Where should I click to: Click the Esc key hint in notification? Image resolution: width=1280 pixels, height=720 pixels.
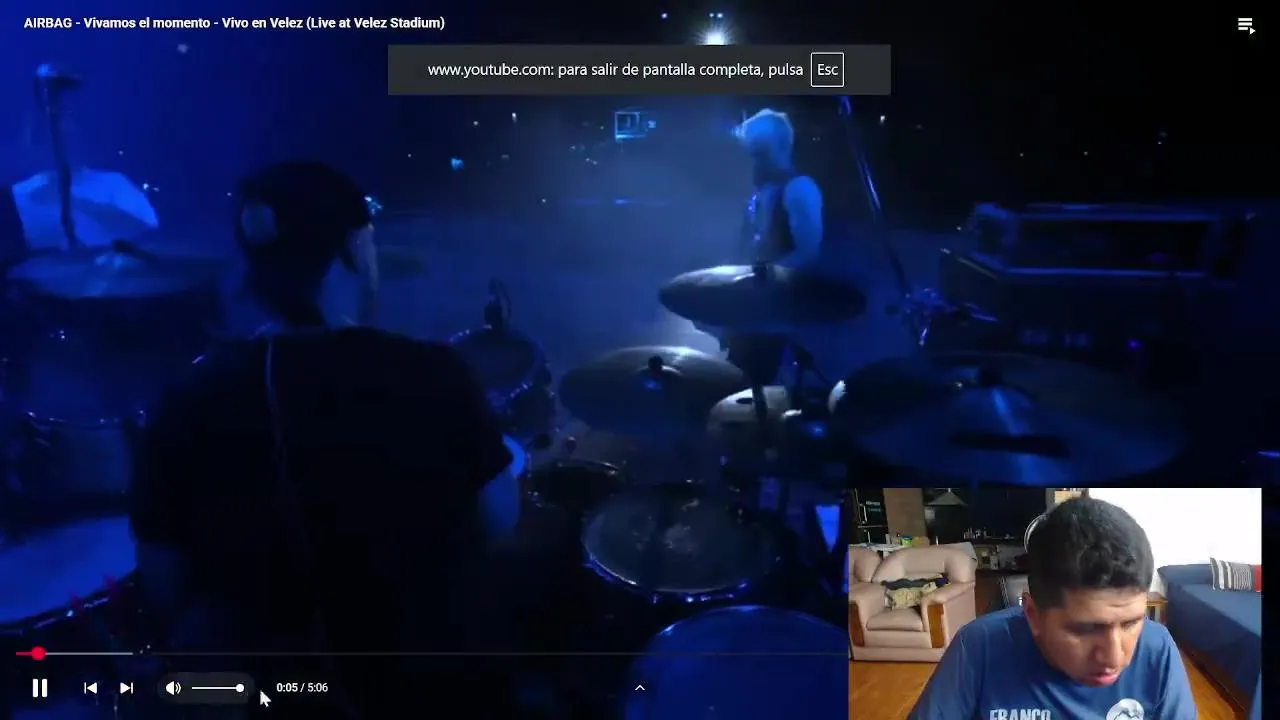coord(827,70)
